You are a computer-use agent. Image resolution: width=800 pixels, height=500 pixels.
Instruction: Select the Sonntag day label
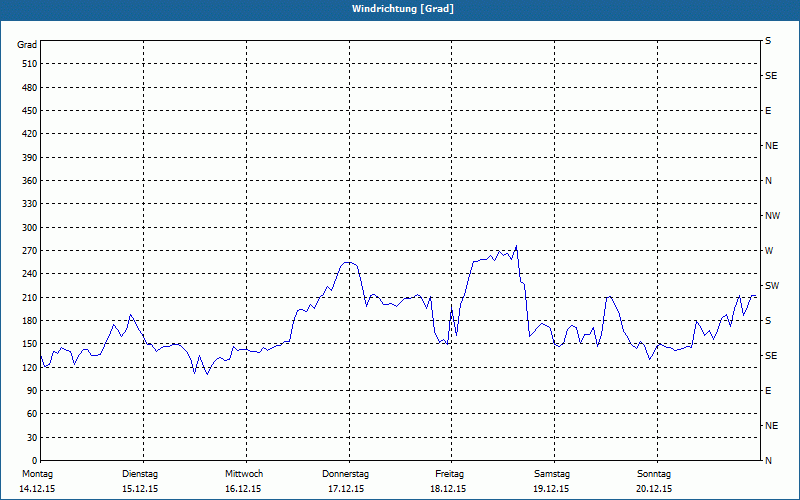click(654, 473)
